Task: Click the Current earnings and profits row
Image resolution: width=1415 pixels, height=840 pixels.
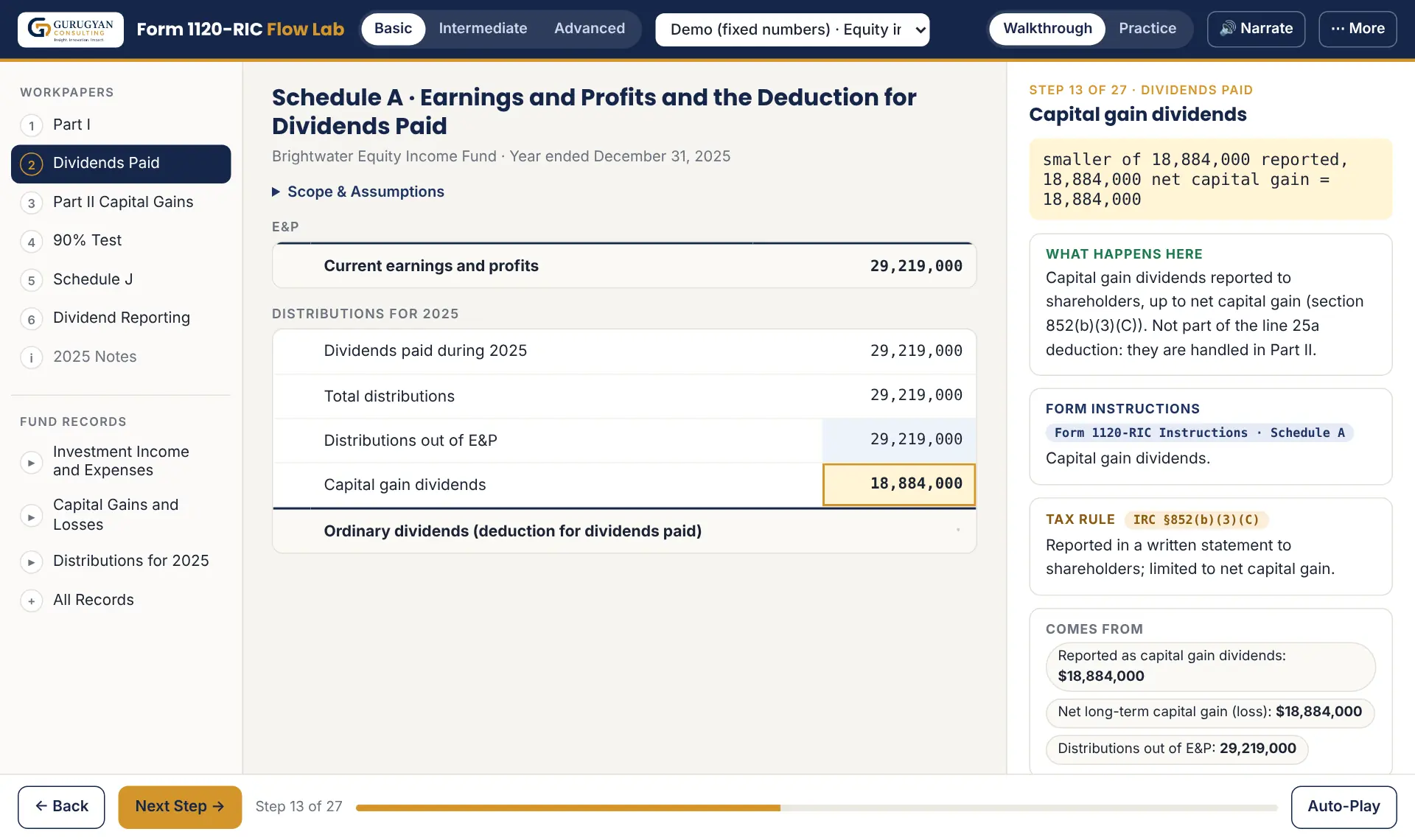Action: (x=624, y=266)
